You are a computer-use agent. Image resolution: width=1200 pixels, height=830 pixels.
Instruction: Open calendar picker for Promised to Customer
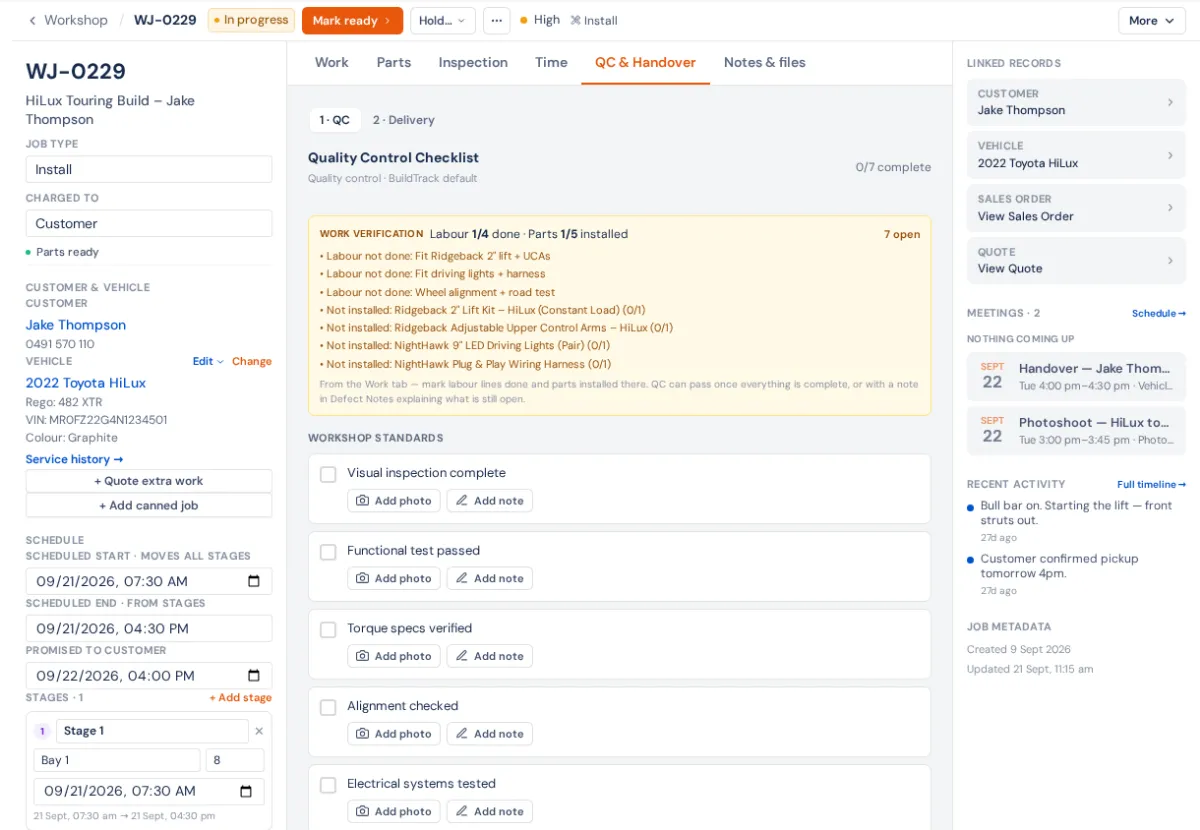254,676
